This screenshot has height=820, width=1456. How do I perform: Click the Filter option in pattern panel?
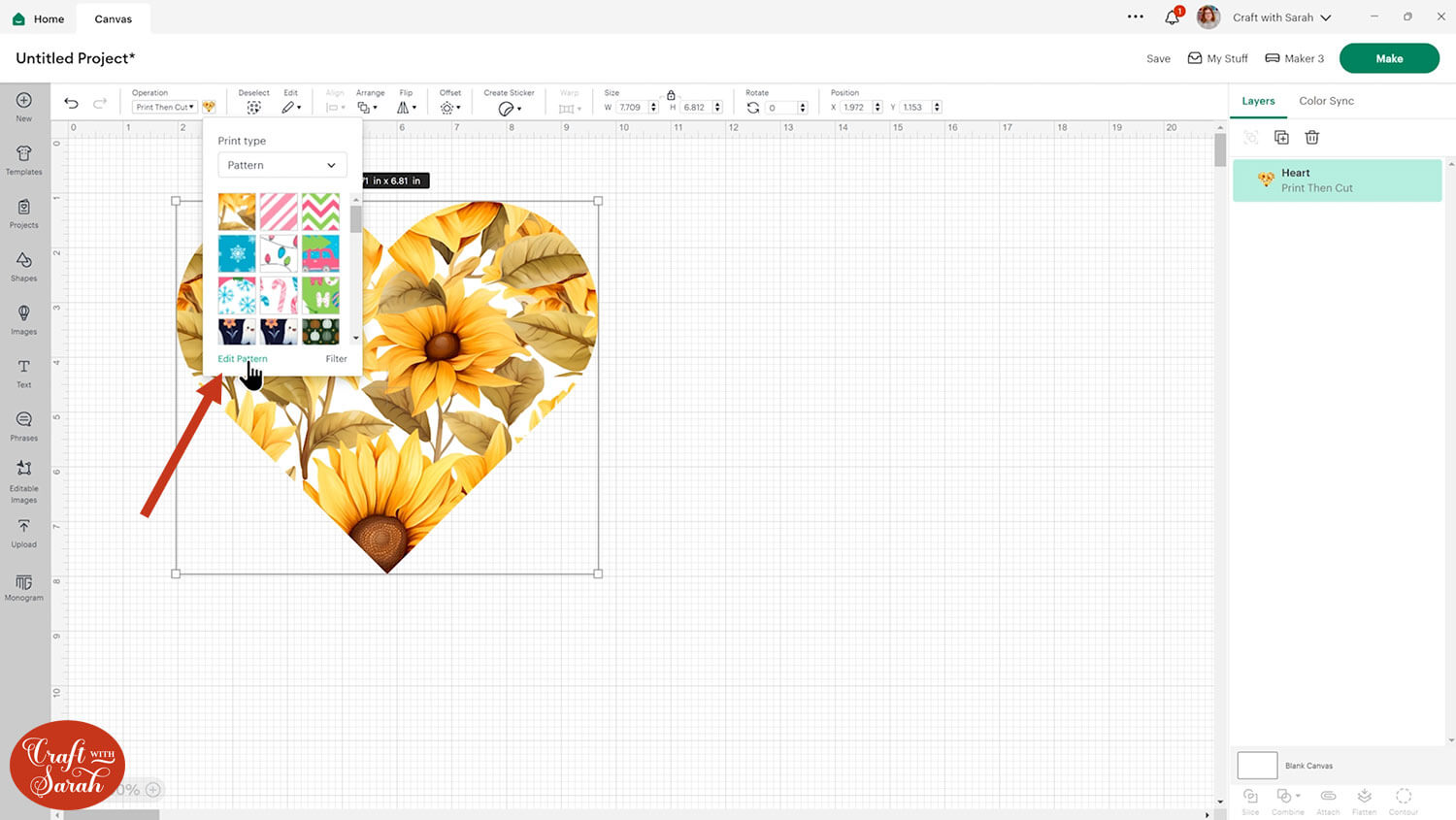[x=336, y=359]
